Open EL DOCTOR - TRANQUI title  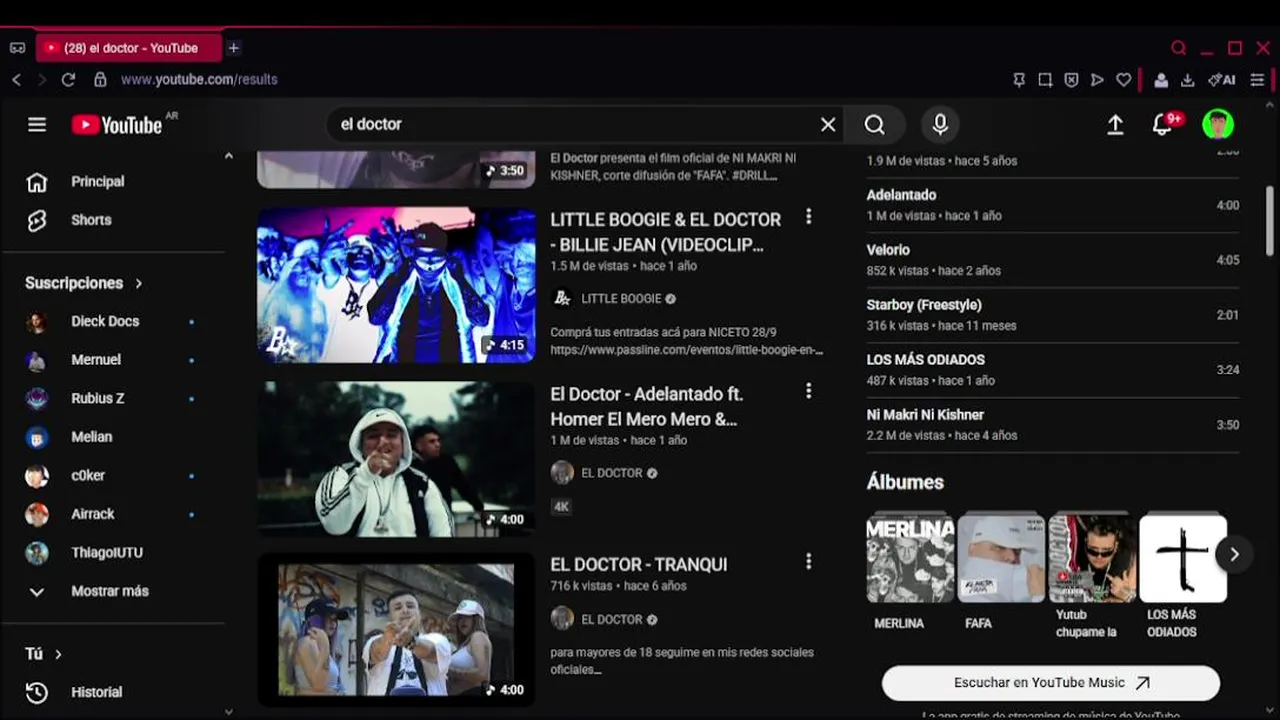(639, 564)
